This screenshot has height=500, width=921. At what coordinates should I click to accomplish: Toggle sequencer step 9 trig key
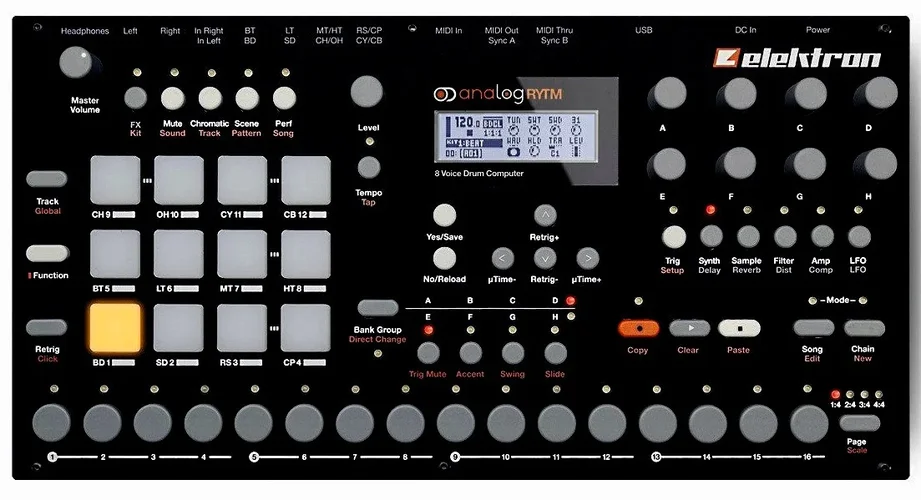point(456,422)
